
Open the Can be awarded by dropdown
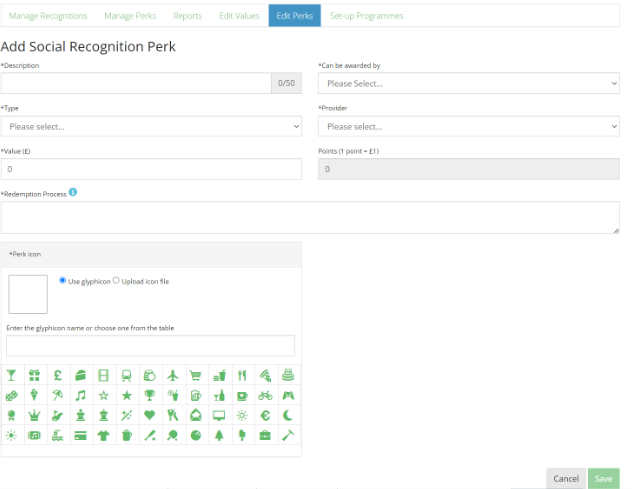tap(469, 83)
